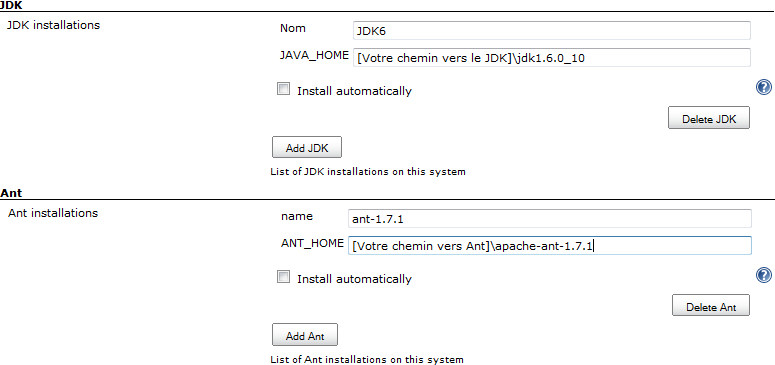Click List of JDK installations description text

point(368,172)
